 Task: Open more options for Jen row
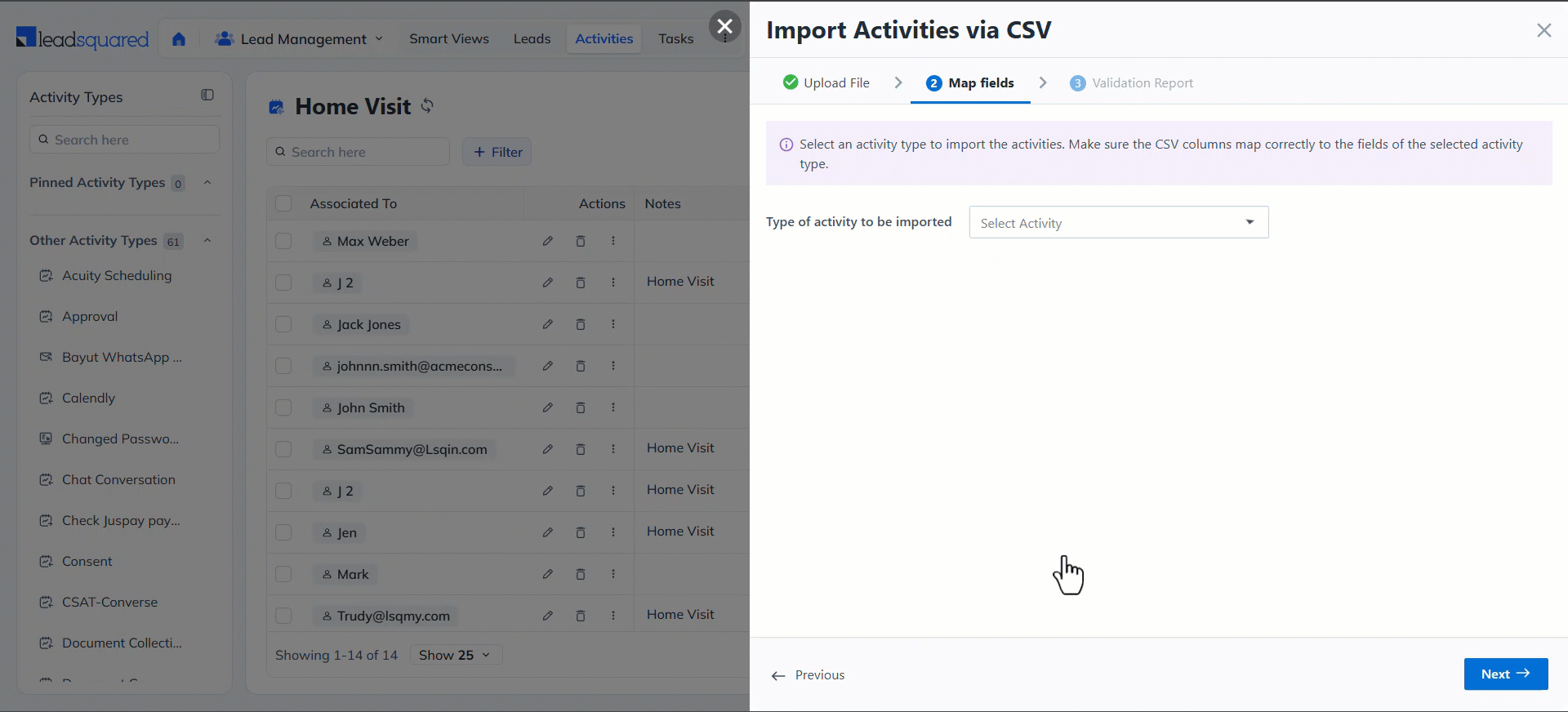(x=613, y=532)
